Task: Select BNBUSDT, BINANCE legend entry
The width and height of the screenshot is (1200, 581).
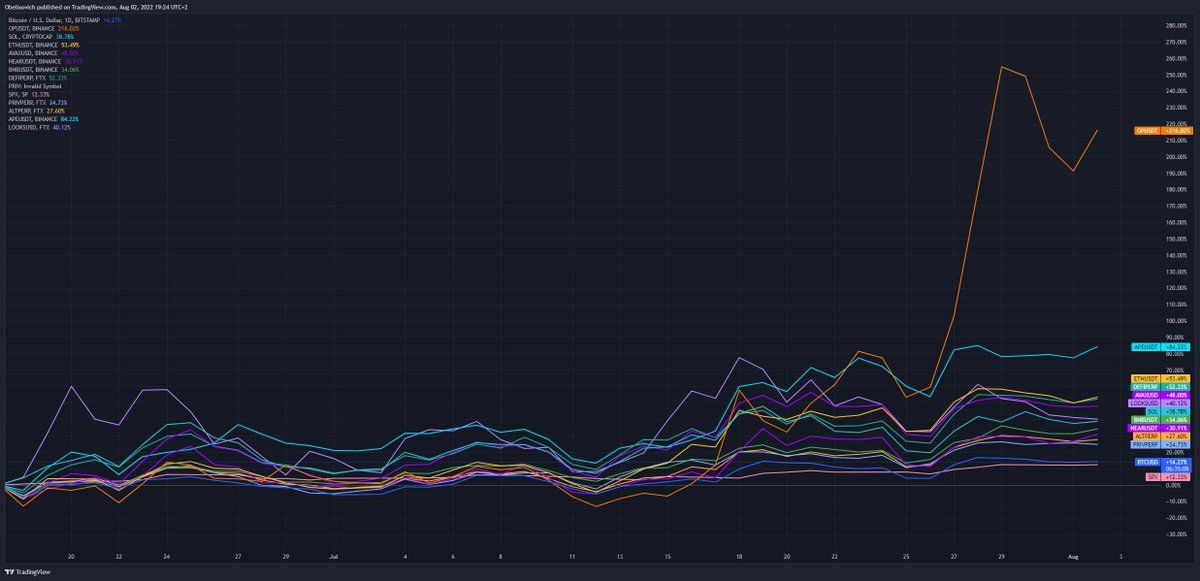Action: click(x=43, y=70)
